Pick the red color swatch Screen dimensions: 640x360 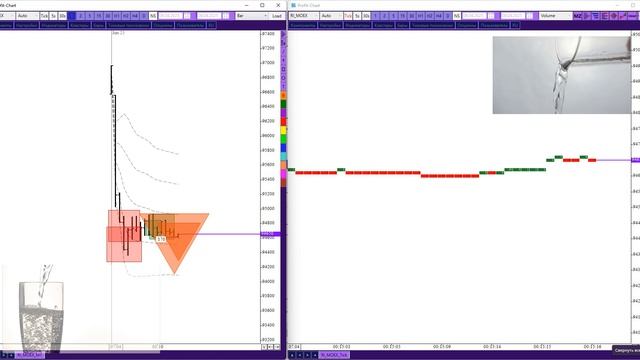click(283, 121)
